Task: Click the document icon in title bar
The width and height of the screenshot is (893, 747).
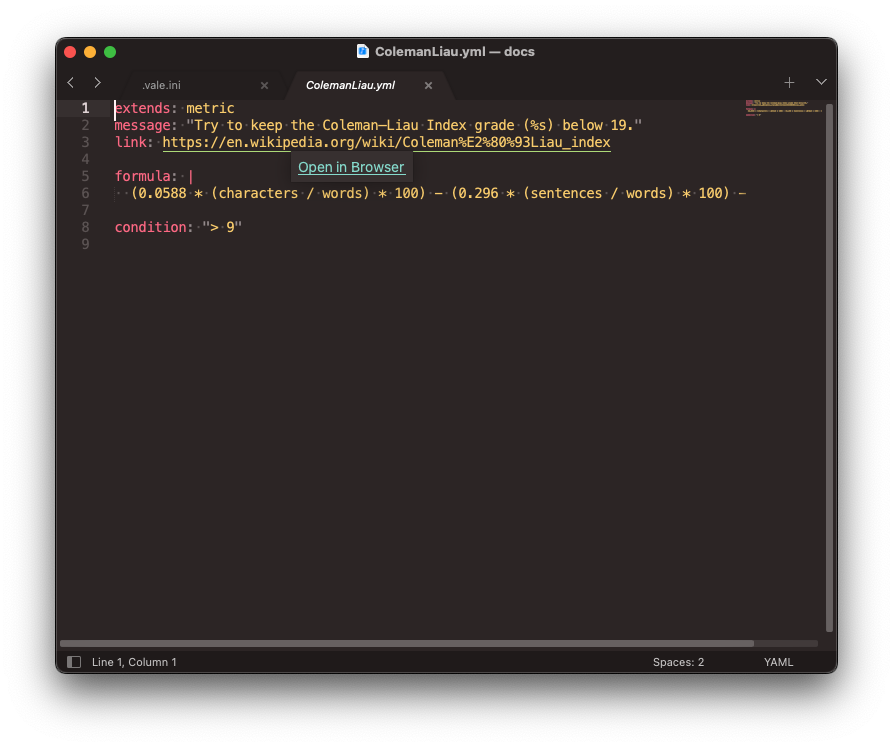Action: pos(363,51)
